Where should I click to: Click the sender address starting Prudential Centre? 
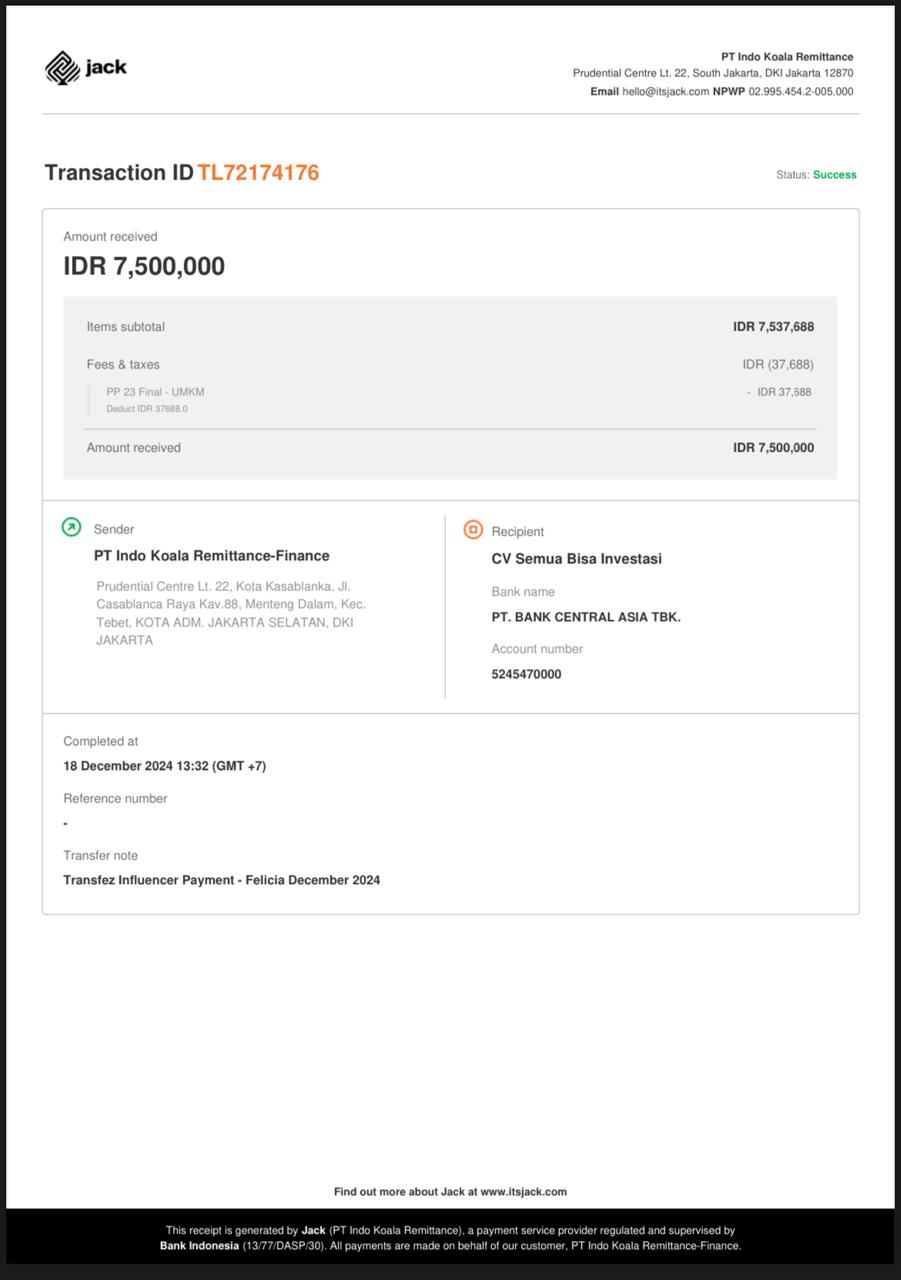230,613
